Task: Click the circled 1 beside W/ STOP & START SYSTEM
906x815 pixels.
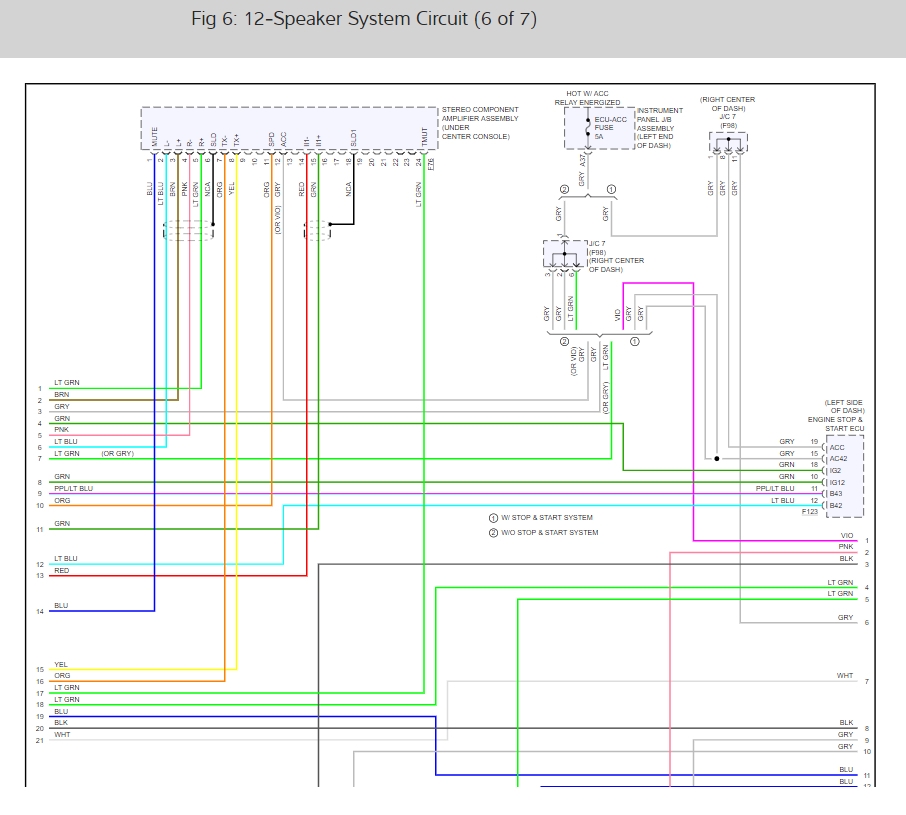Action: (x=493, y=518)
